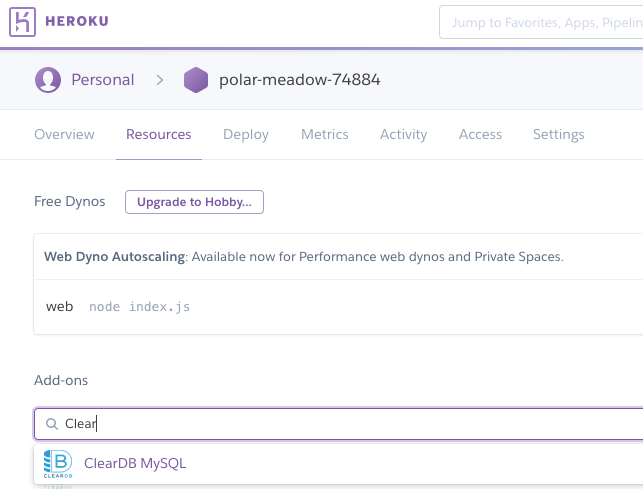Click the breadcrumb chevron after Personal
This screenshot has width=643, height=489.
pyautogui.click(x=160, y=80)
